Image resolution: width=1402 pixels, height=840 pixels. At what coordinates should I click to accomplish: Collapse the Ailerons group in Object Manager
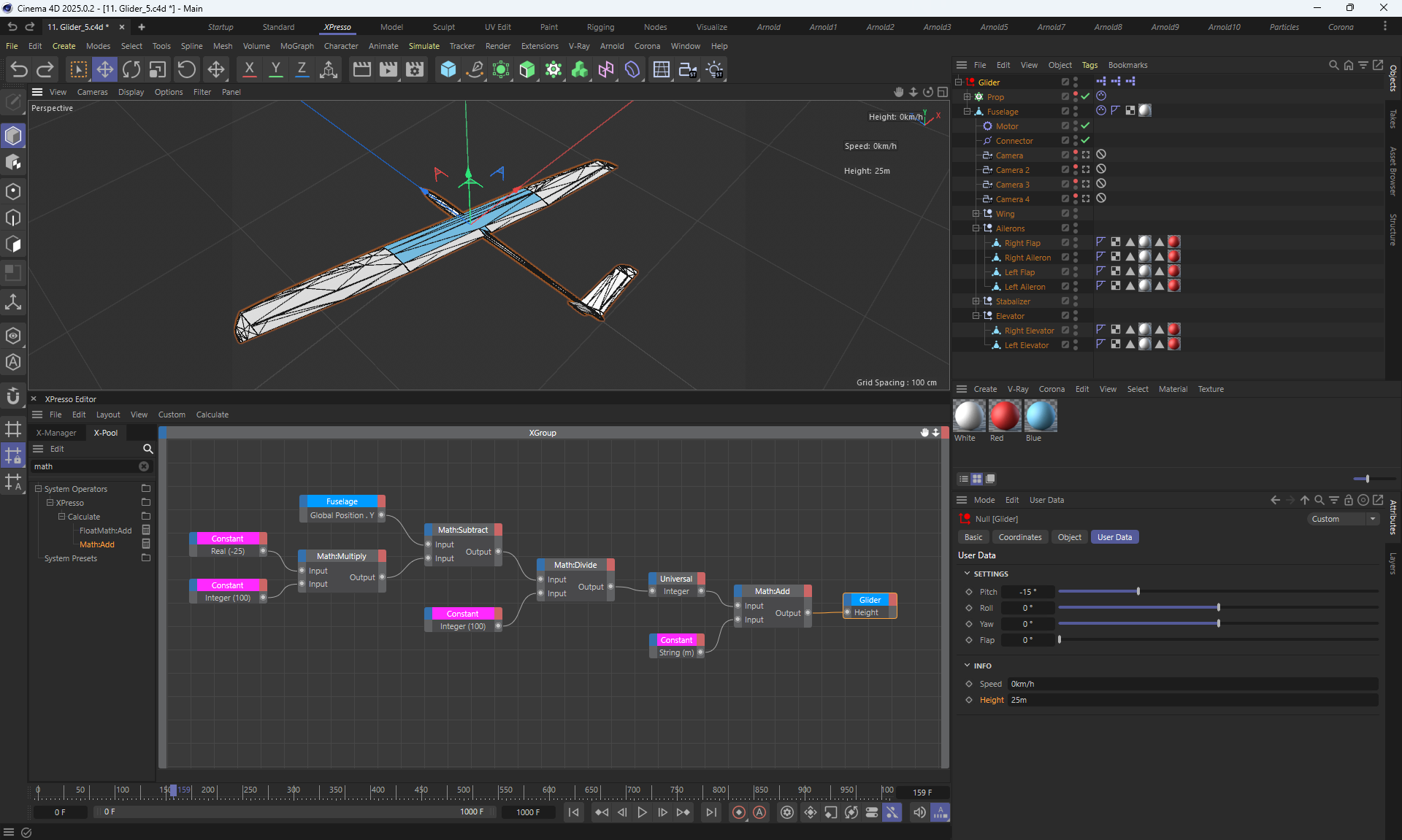click(976, 228)
